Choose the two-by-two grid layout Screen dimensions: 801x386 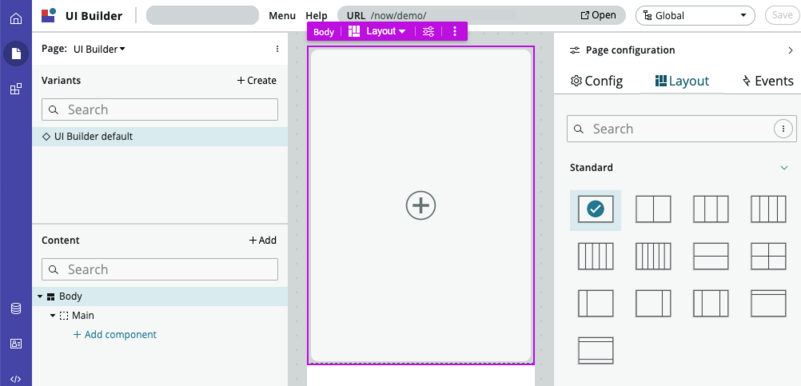pos(768,256)
